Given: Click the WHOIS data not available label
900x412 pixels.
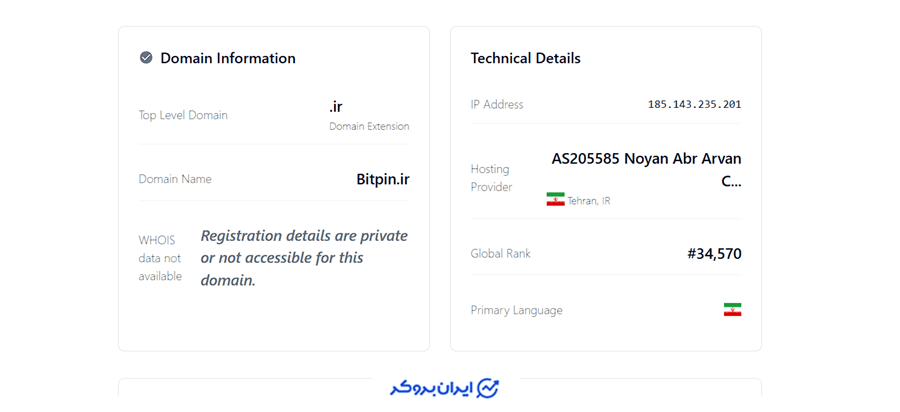Looking at the screenshot, I should [x=159, y=258].
